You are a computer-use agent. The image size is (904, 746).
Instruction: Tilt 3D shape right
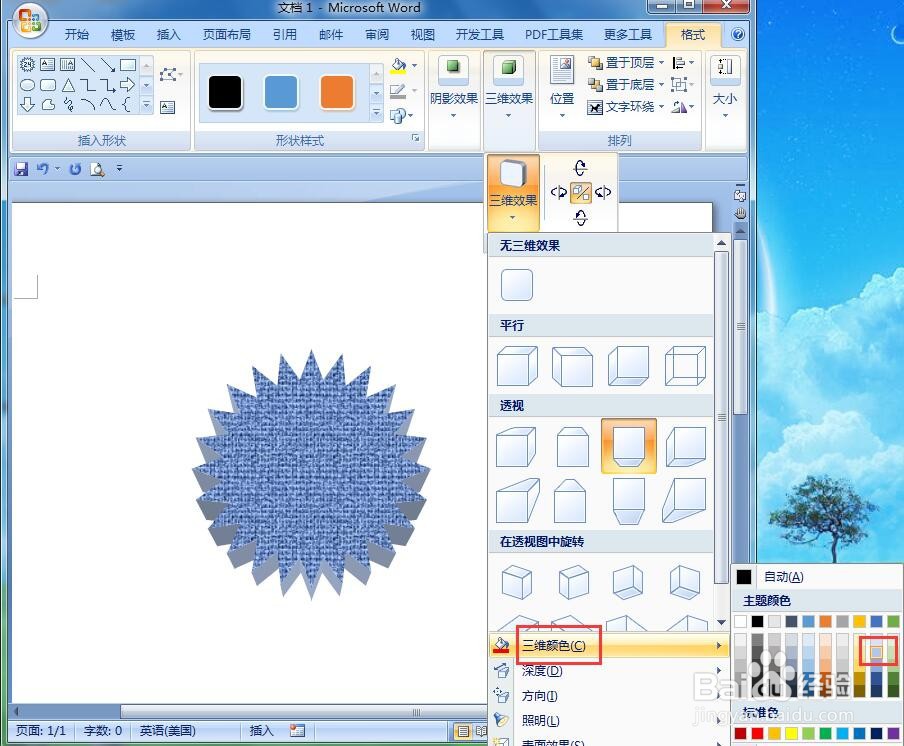pyautogui.click(x=603, y=192)
